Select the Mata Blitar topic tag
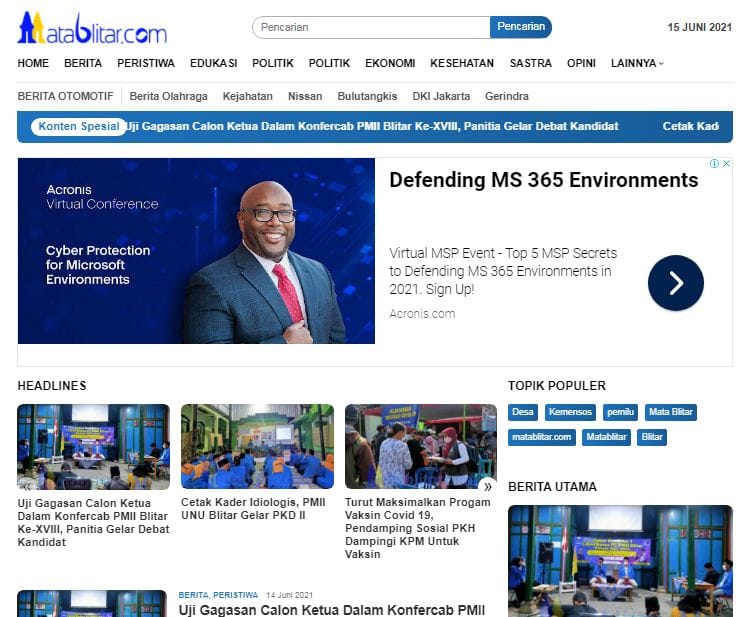751x617 pixels. [x=671, y=412]
